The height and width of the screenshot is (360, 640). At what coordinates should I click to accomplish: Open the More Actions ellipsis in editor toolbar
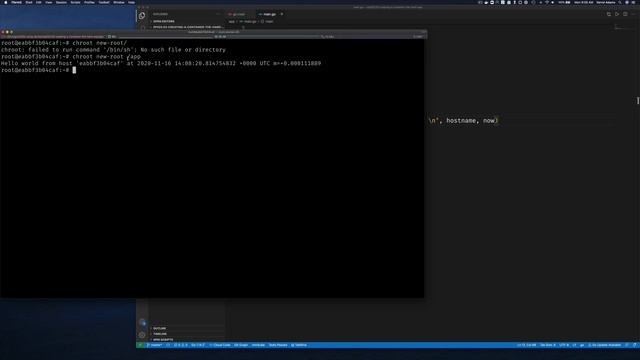point(633,14)
